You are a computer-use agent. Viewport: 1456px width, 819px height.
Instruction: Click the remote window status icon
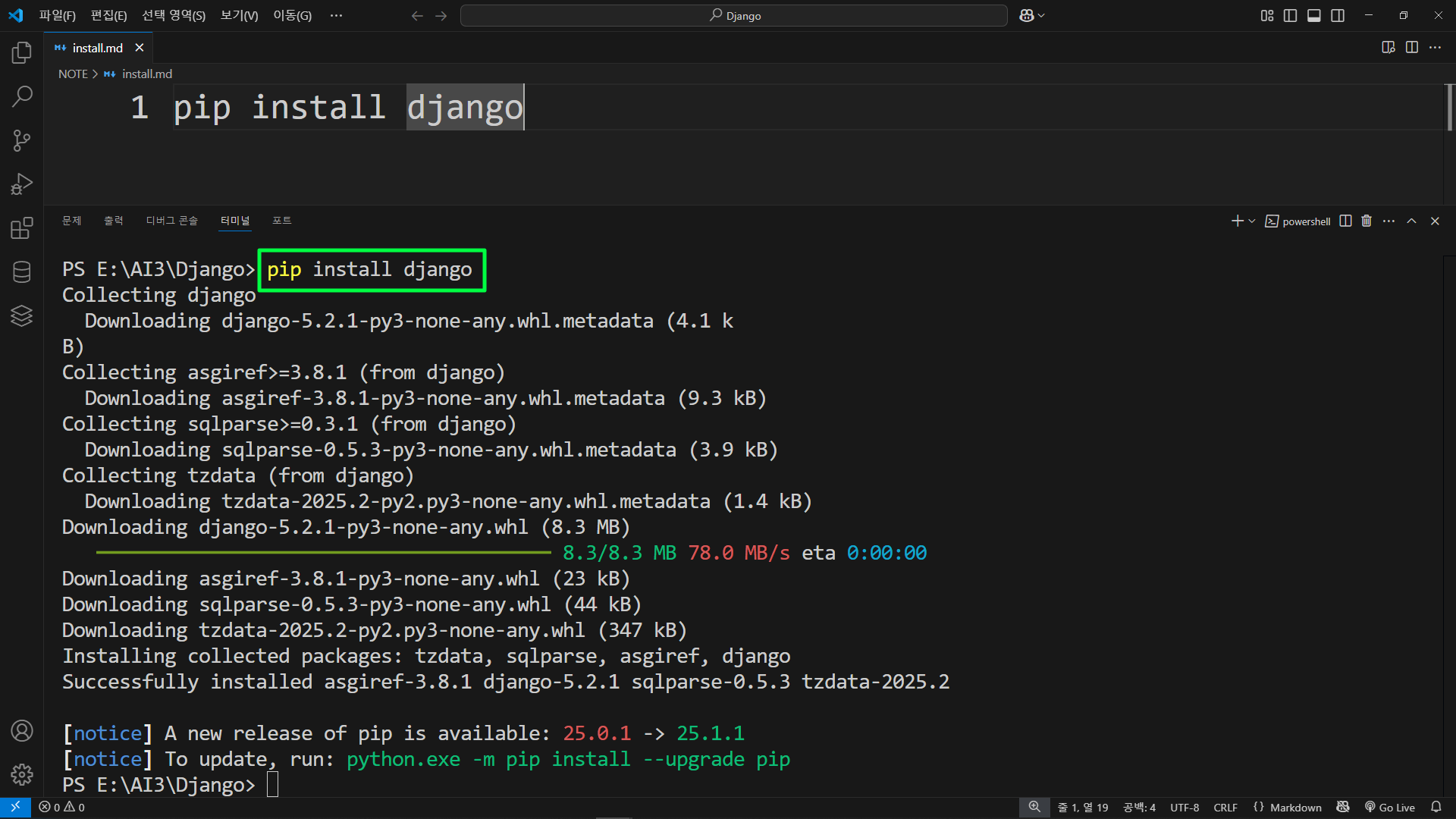[x=15, y=808]
